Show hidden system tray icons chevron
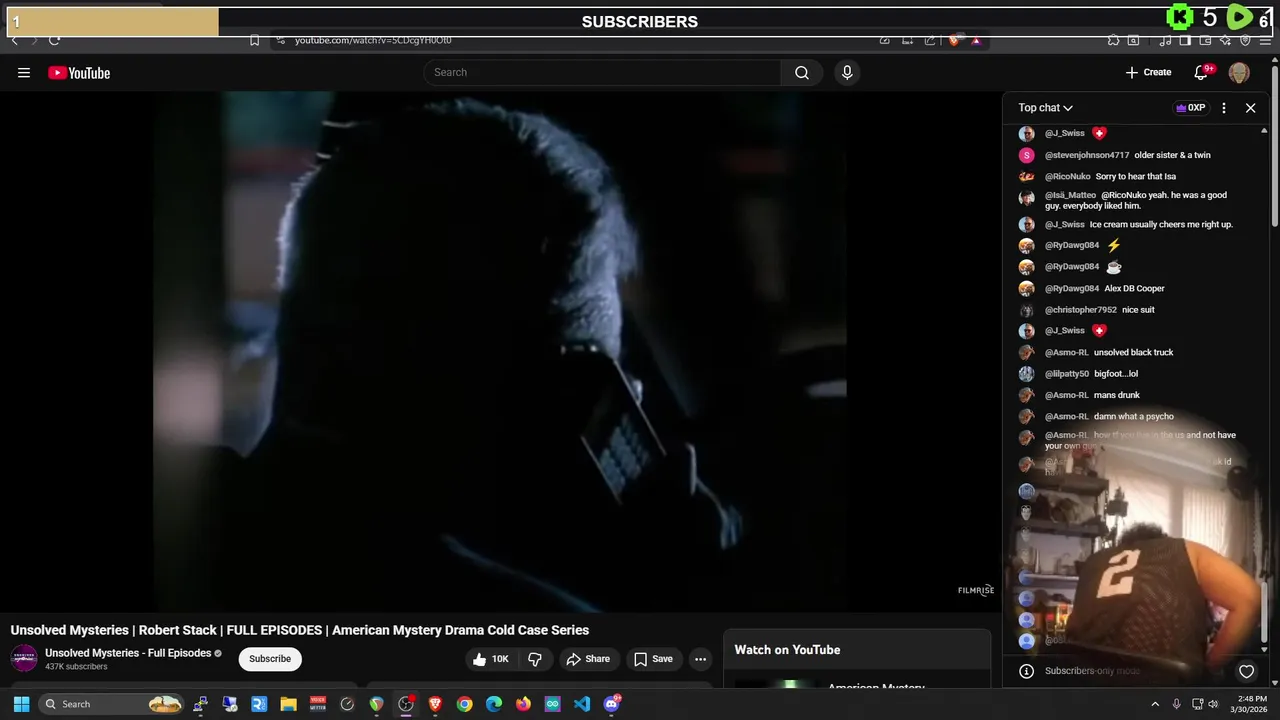 click(1155, 704)
